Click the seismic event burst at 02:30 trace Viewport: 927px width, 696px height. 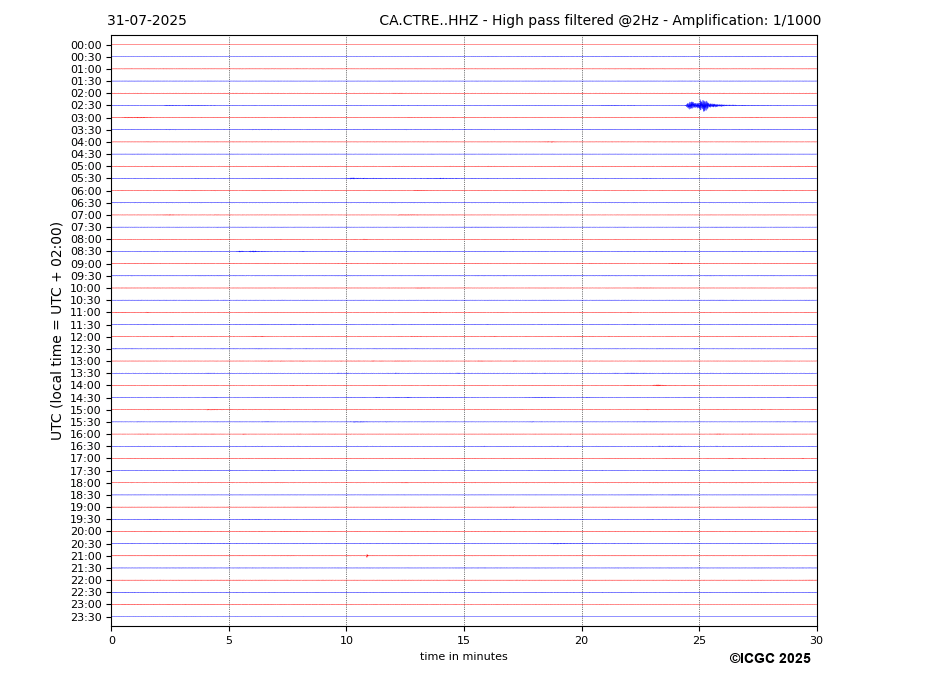click(704, 105)
